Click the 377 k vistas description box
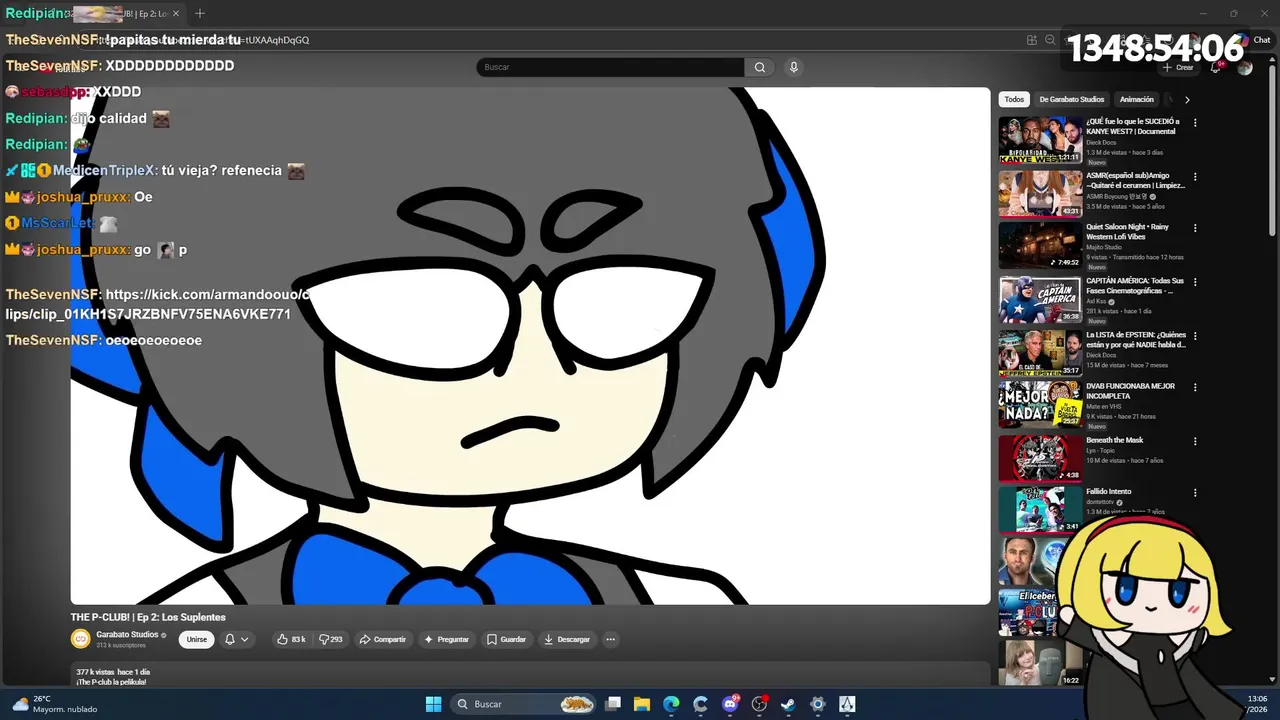Image resolution: width=1280 pixels, height=720 pixels. point(530,675)
